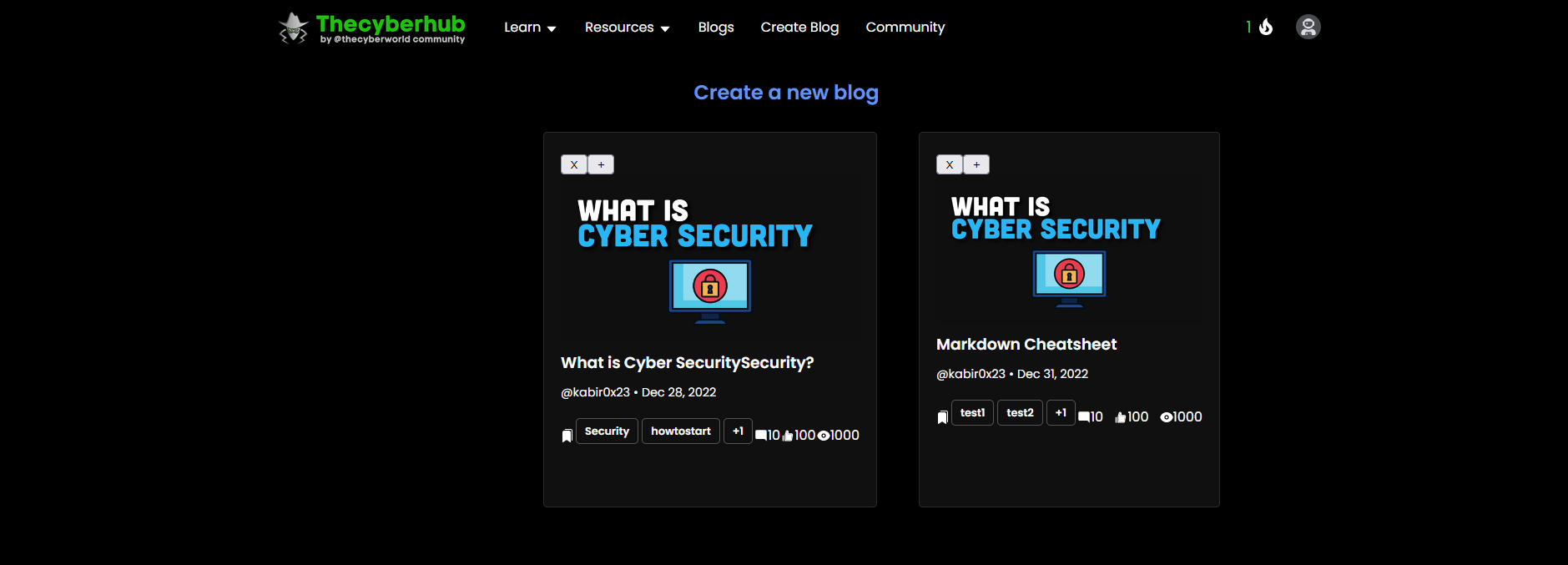Click streak count number 1
Image resolution: width=1568 pixels, height=565 pixels.
coord(1248,27)
